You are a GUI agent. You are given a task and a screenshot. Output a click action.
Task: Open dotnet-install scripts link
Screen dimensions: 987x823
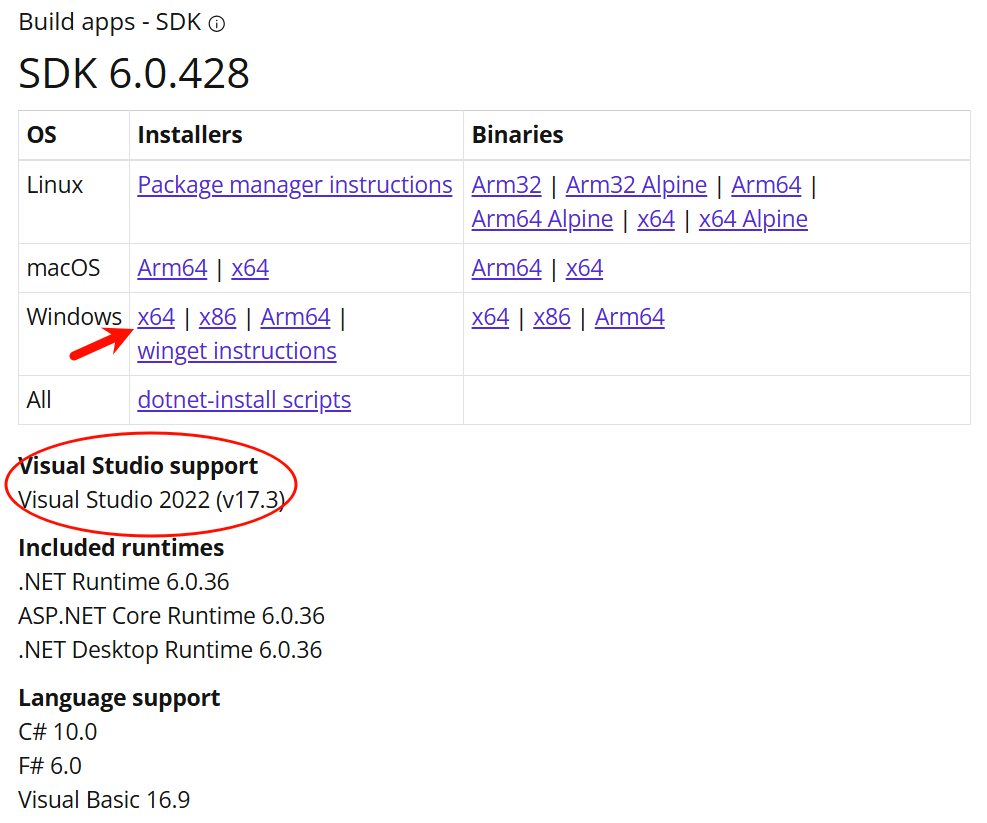tap(244, 400)
